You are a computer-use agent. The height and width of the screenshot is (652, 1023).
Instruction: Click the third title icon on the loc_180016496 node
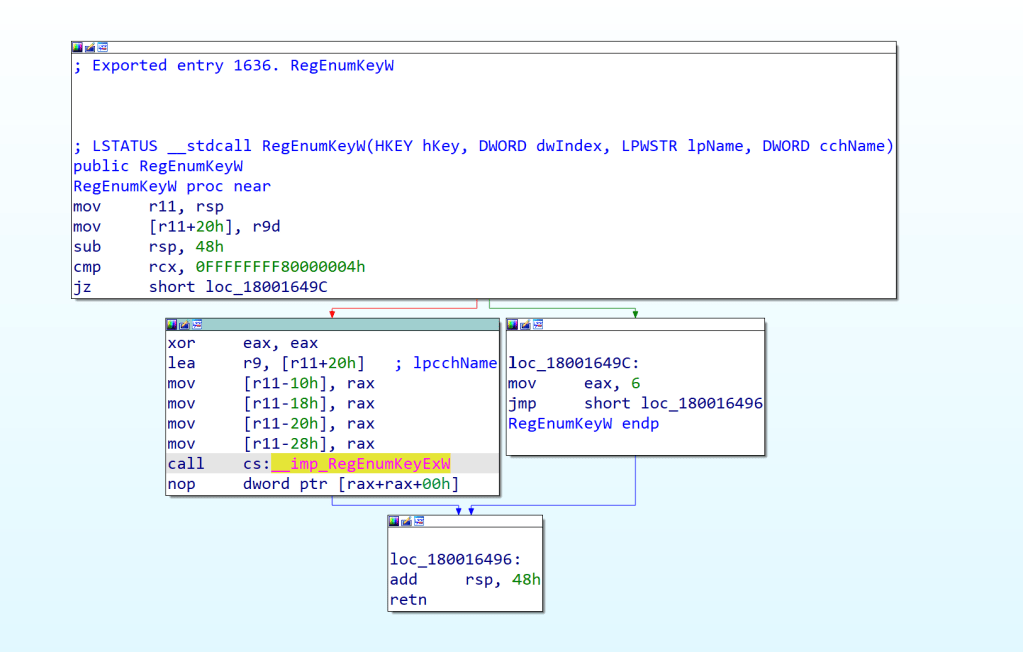pos(418,521)
